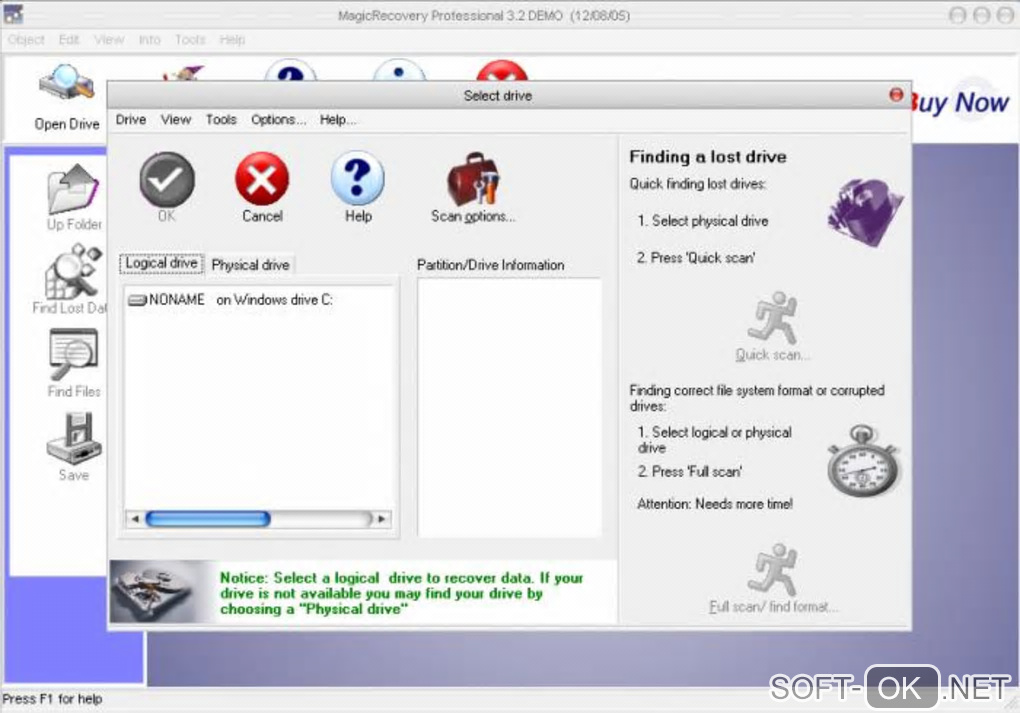
Task: Open the Info menu in main window
Action: (149, 40)
